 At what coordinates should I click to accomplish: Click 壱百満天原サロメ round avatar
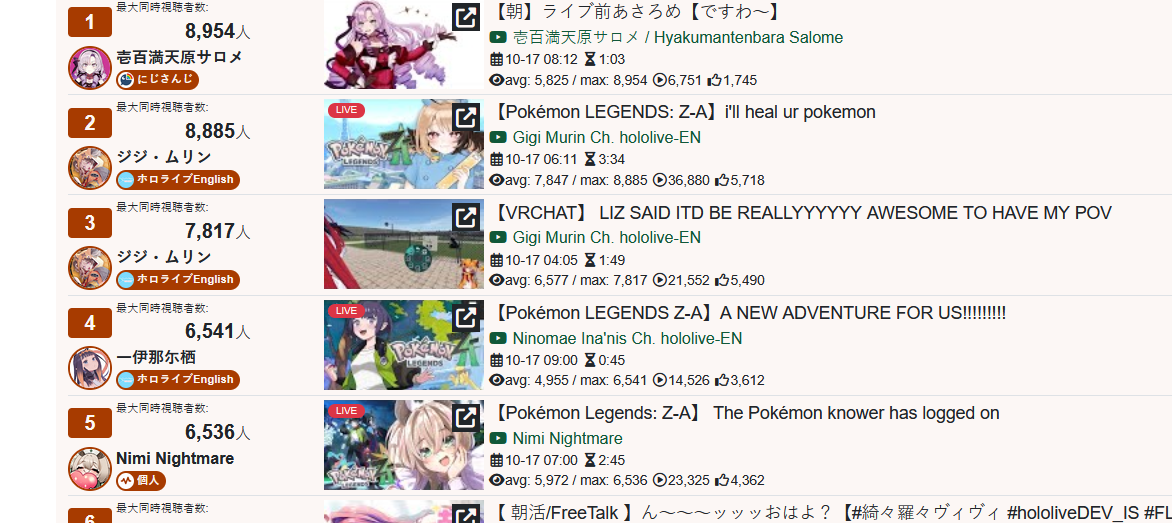click(90, 67)
